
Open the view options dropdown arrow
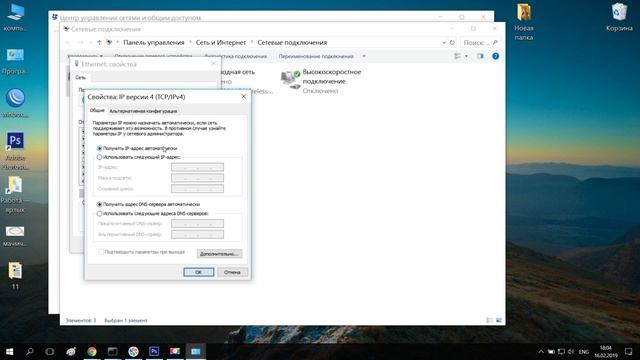click(466, 56)
